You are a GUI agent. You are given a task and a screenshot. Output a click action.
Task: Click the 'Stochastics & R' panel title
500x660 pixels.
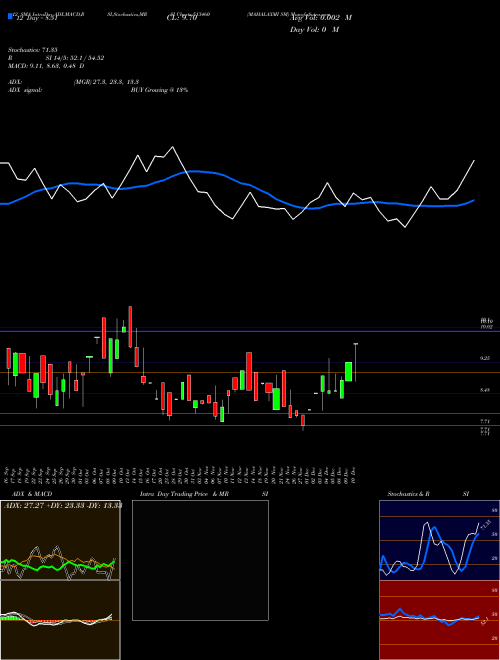[x=410, y=494]
